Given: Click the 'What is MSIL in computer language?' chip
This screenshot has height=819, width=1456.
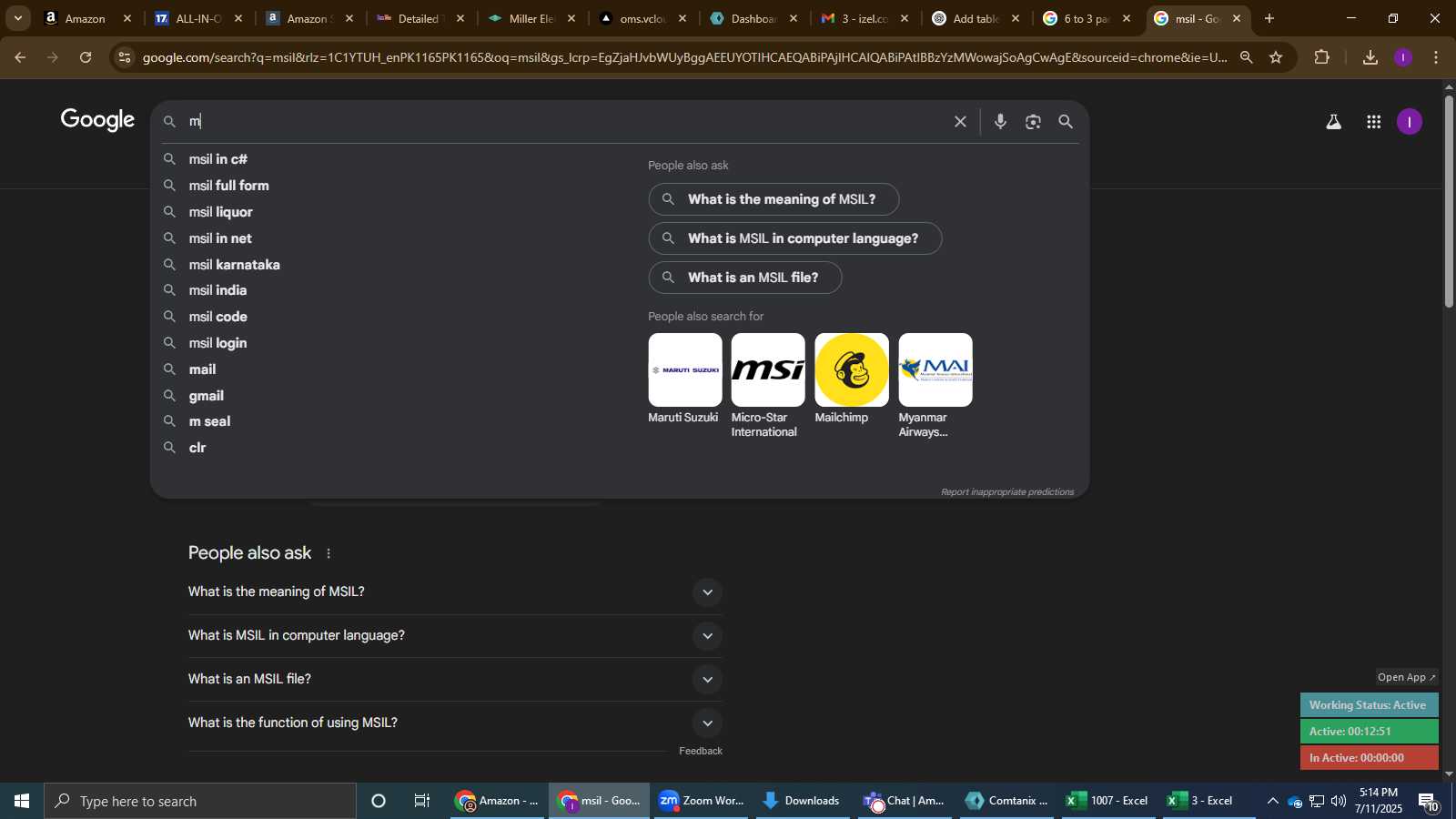Looking at the screenshot, I should (795, 238).
